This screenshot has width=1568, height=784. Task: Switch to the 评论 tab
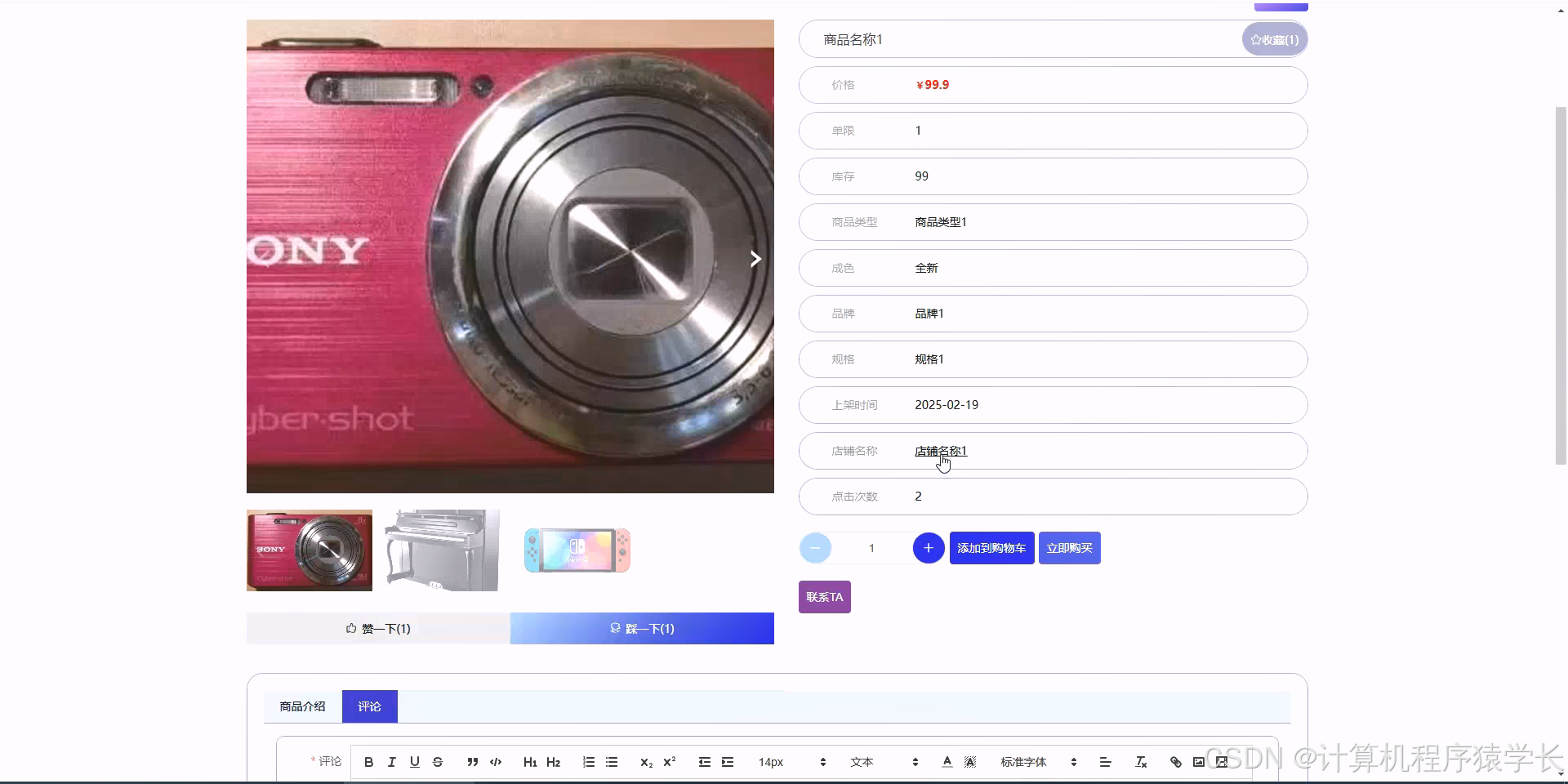pos(369,706)
